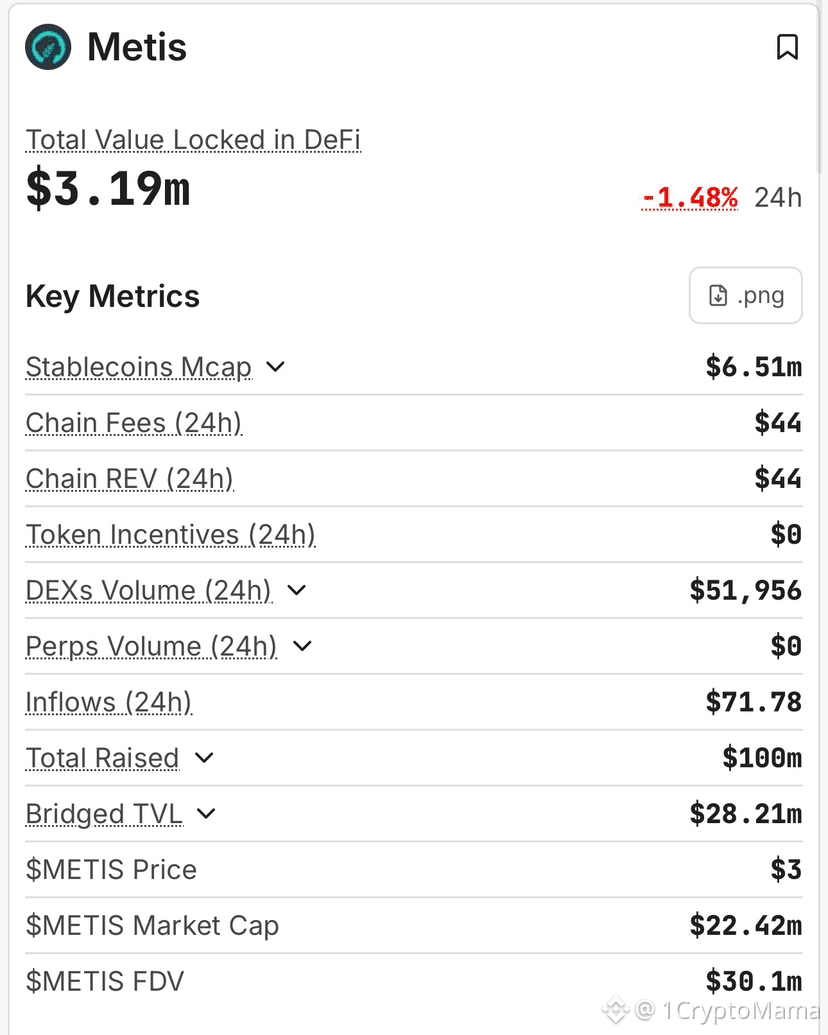Click the -1.48% 24h change value
Image resolution: width=828 pixels, height=1035 pixels.
[x=689, y=197]
